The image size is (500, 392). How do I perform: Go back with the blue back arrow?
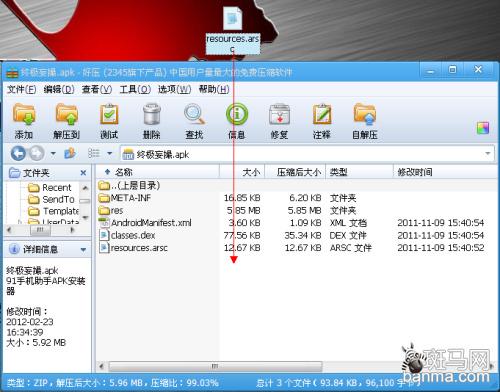[18, 153]
